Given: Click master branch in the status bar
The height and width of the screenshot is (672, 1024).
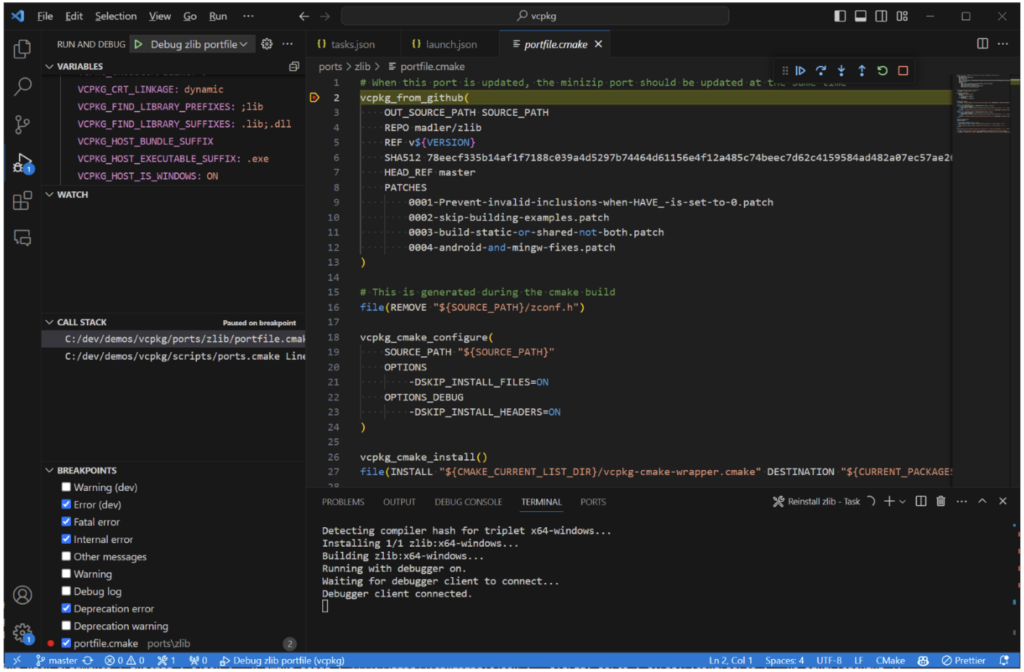Looking at the screenshot, I should (x=63, y=661).
